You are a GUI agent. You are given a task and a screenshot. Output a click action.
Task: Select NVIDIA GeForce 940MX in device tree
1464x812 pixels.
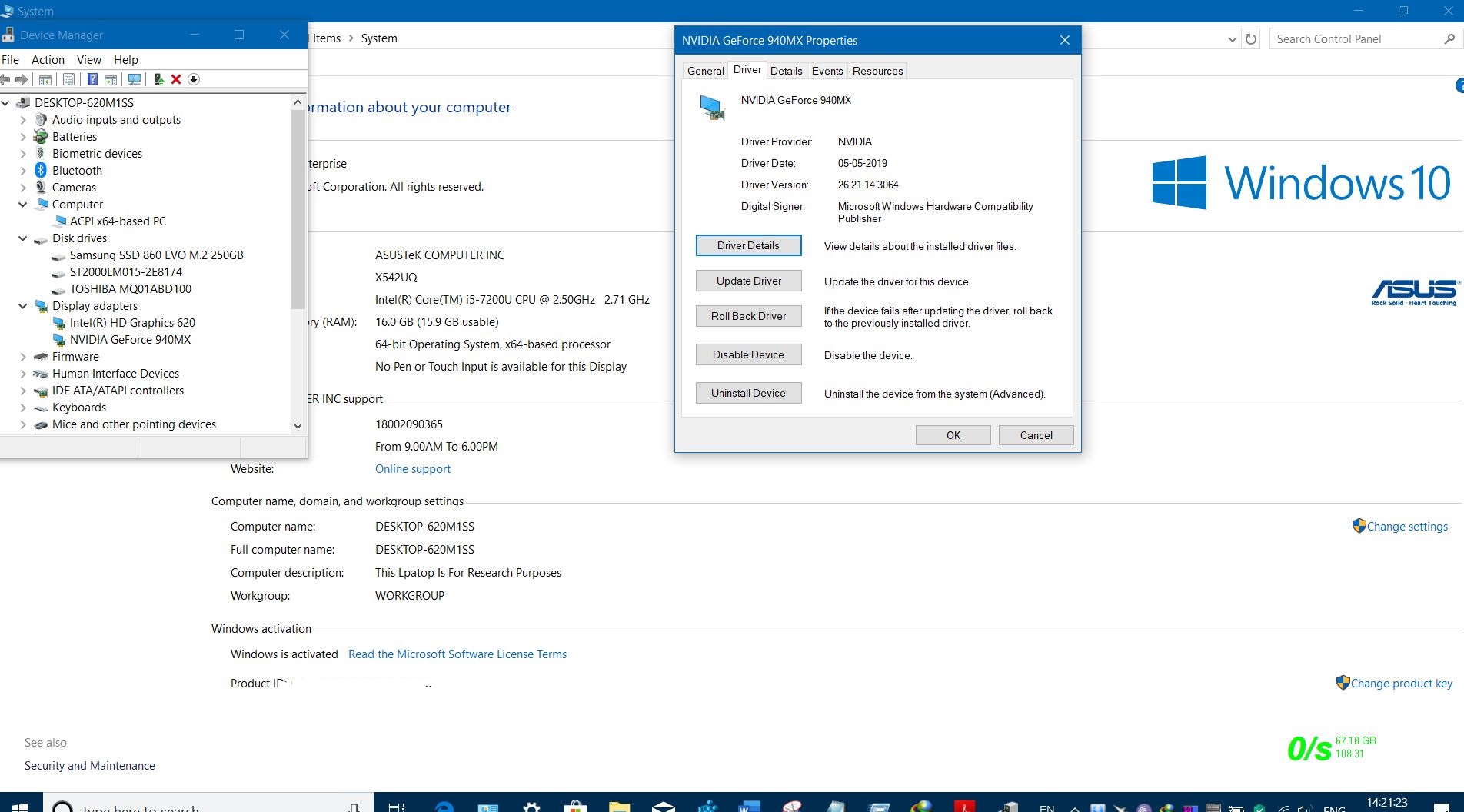point(130,340)
